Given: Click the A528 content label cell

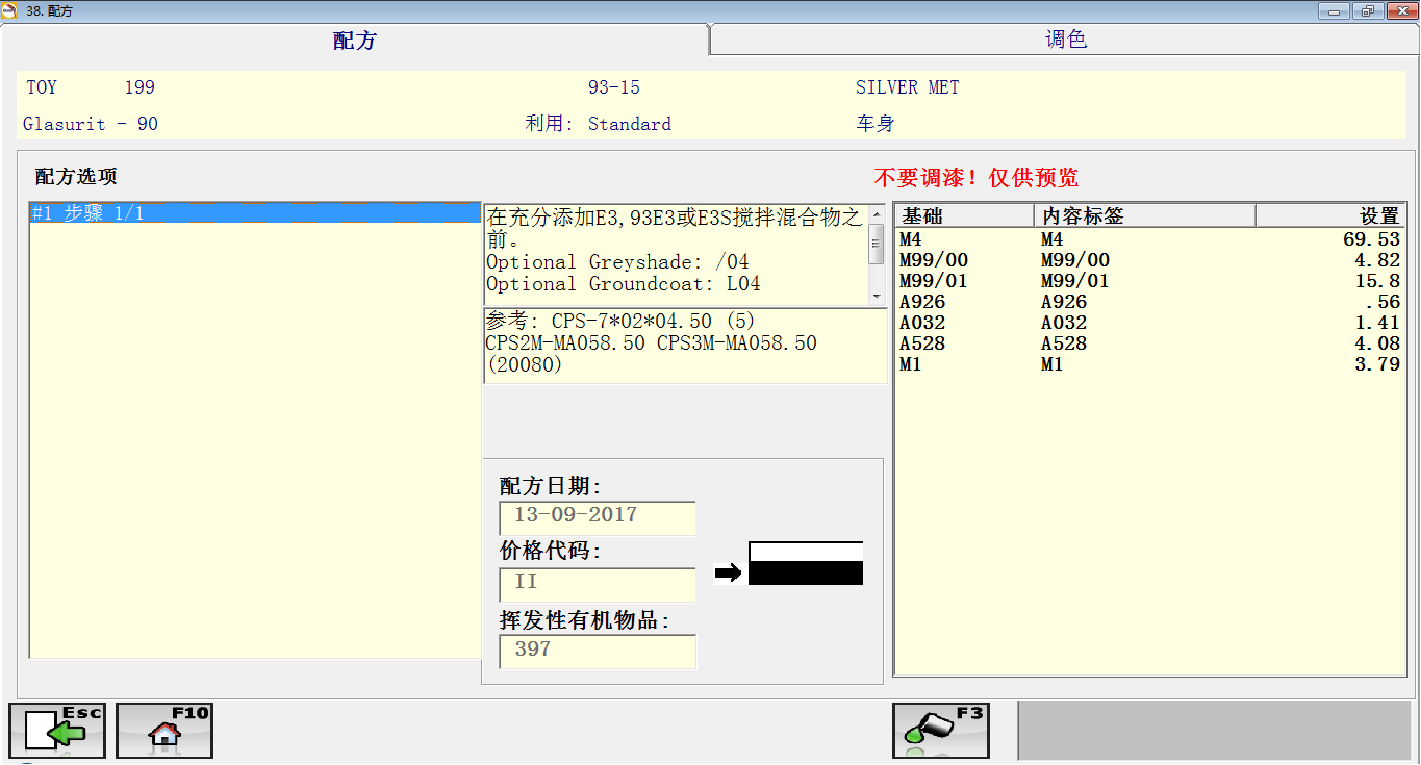Looking at the screenshot, I should 1063,344.
